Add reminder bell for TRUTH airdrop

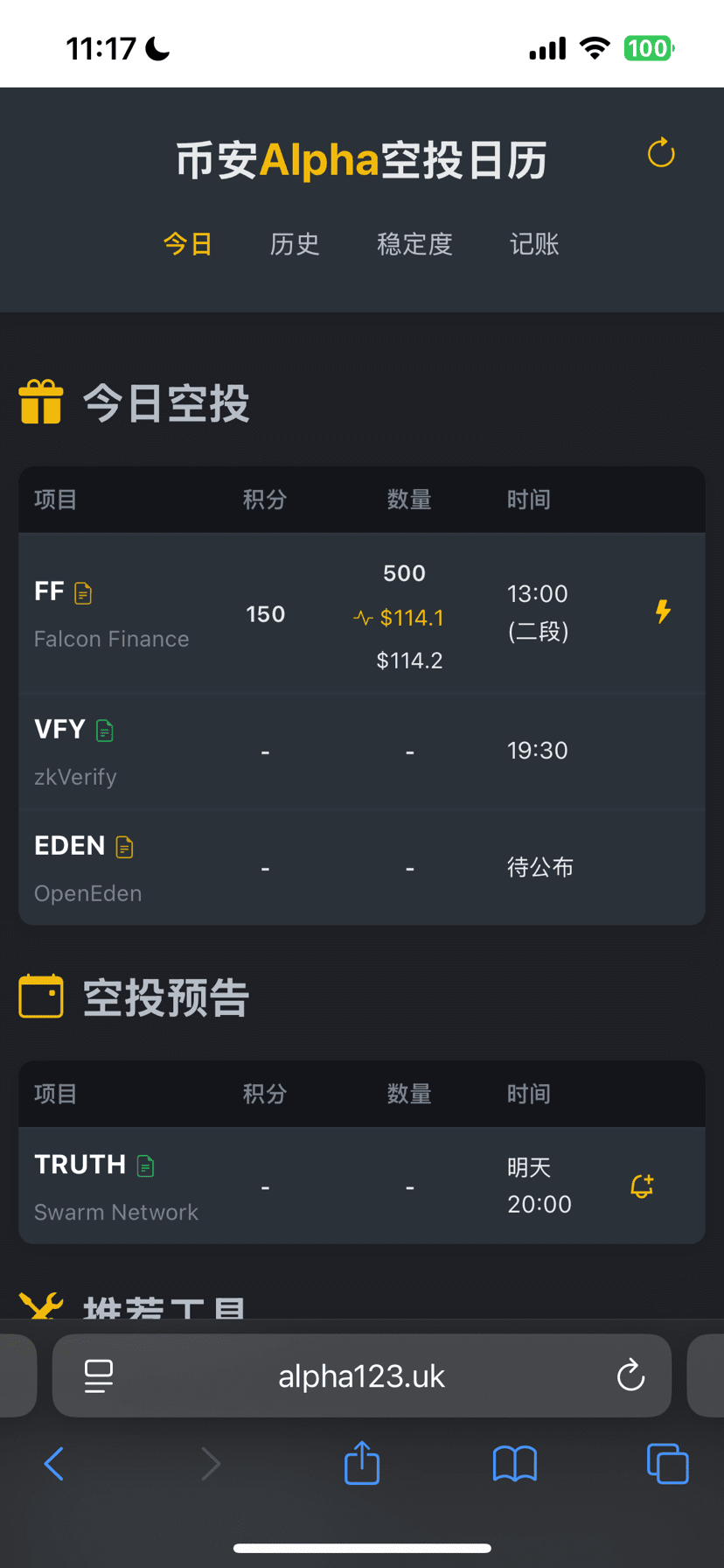point(642,1186)
